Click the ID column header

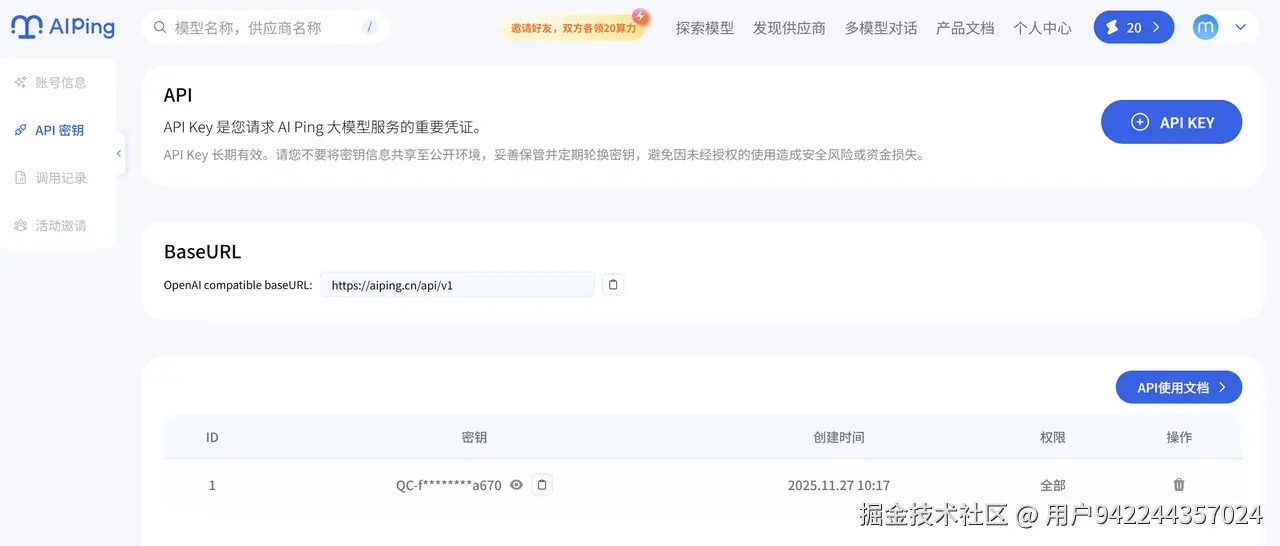point(212,438)
